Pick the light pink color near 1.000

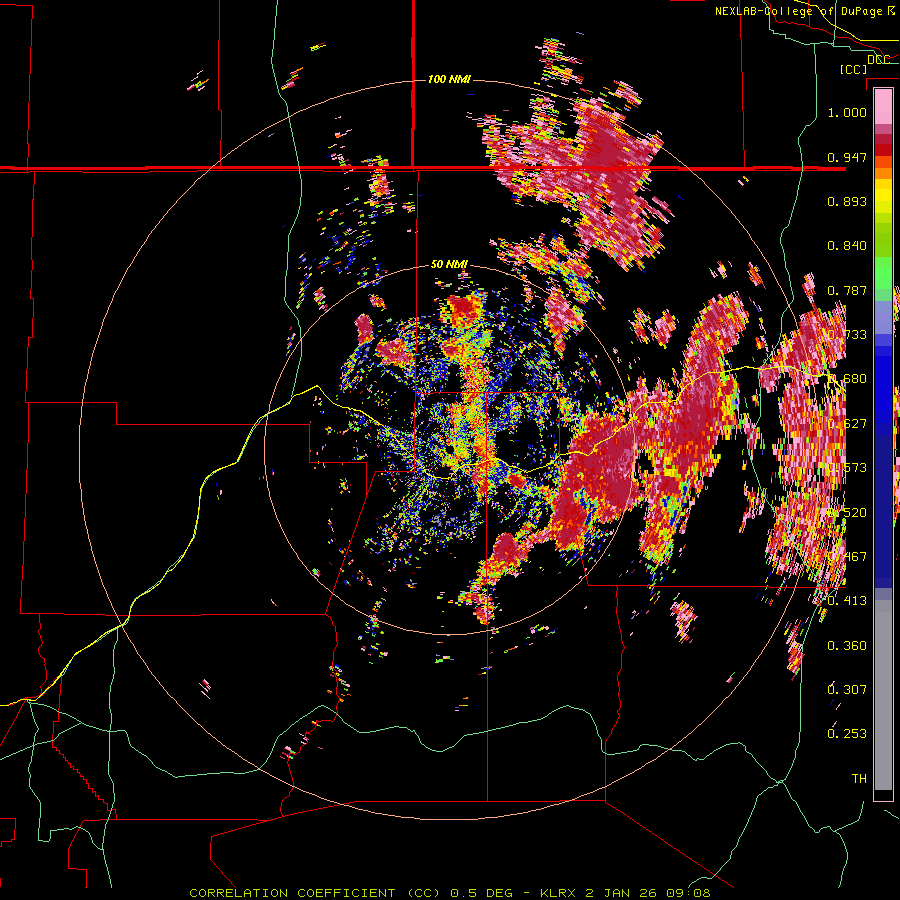coord(883,107)
